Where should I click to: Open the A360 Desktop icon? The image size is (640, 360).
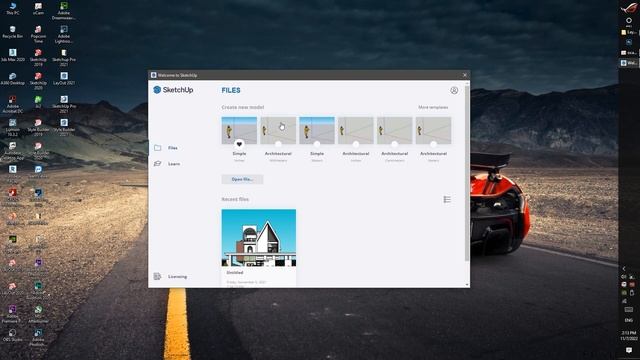(13, 78)
